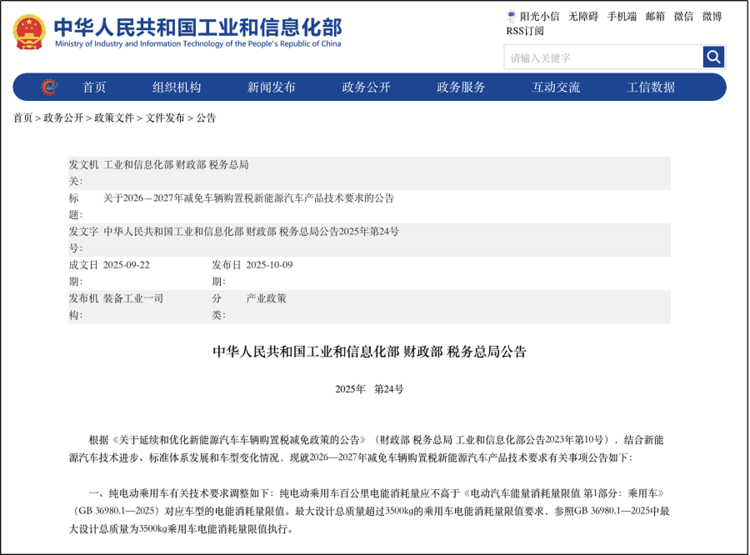750x555 pixels.
Task: Click the swirl icon in navigation bar
Action: 49,87
